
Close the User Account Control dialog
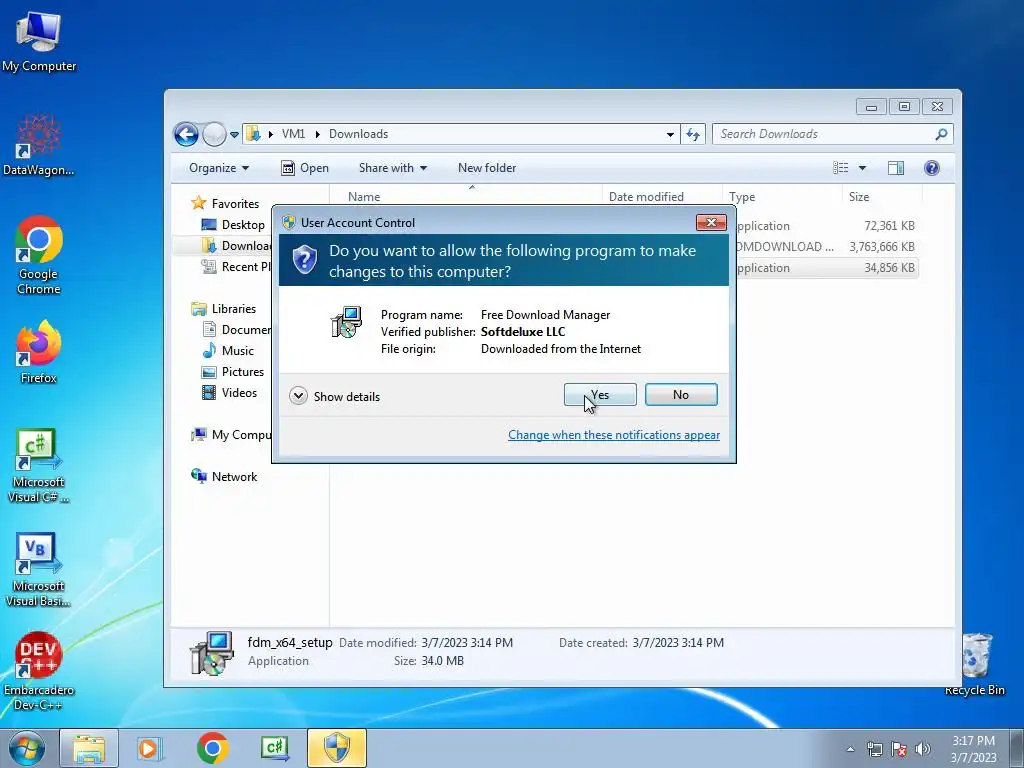click(x=711, y=223)
